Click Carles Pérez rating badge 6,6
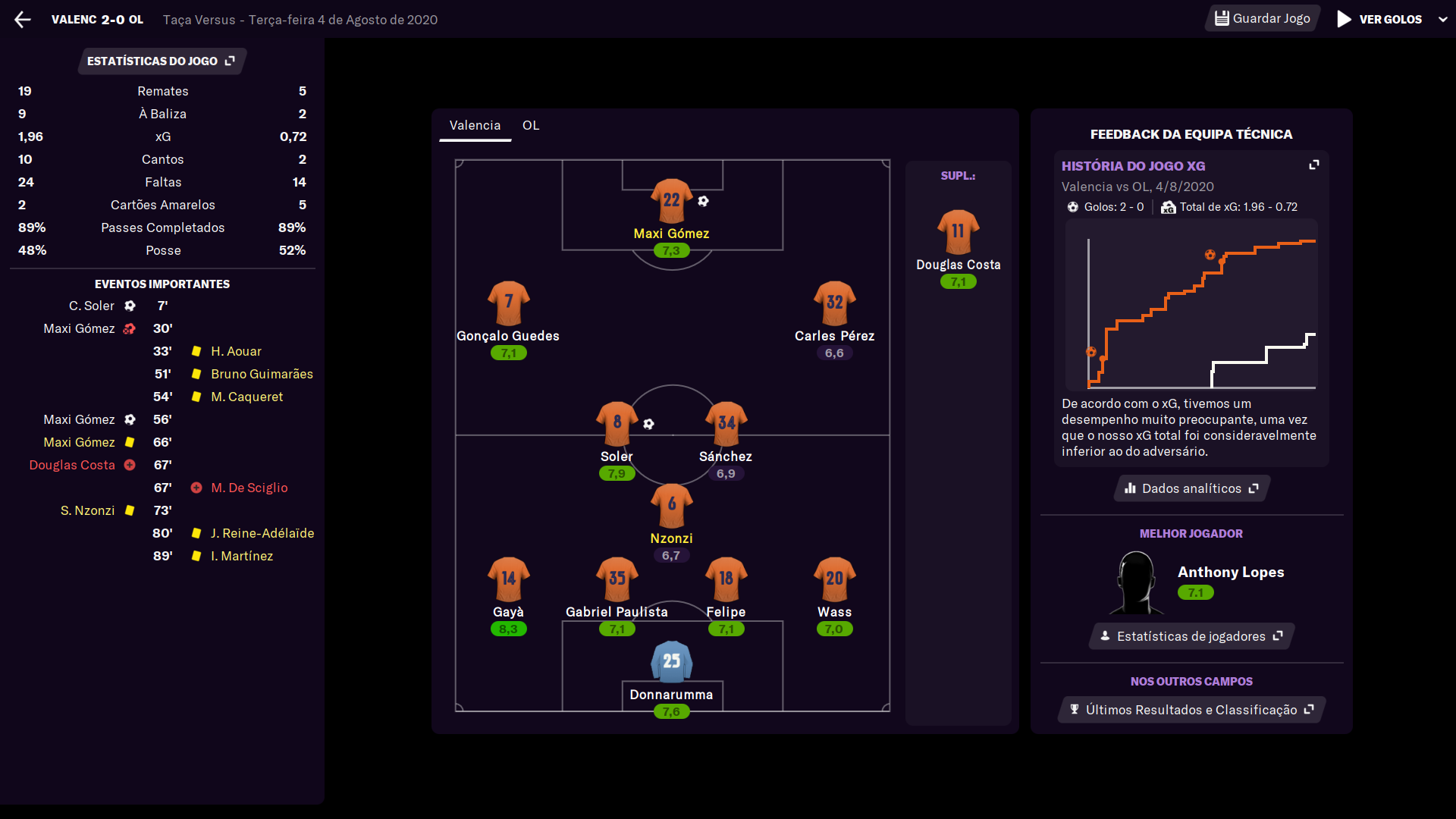 click(x=834, y=353)
